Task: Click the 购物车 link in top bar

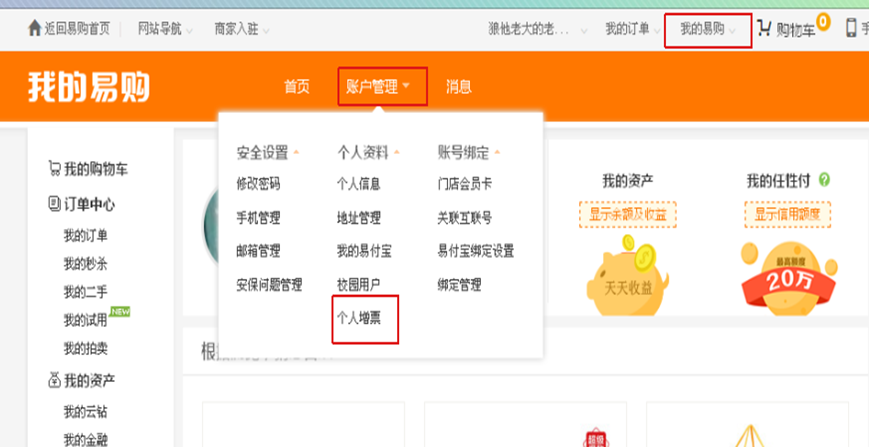Action: (795, 30)
